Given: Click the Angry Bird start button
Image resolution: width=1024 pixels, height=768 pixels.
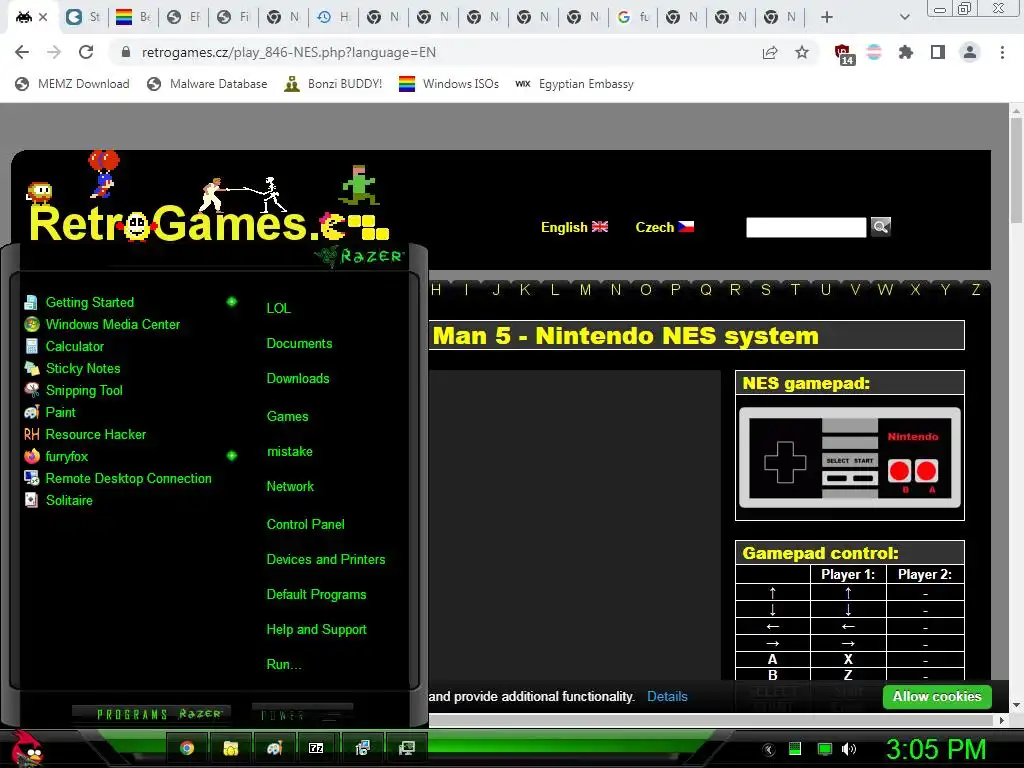Looking at the screenshot, I should (27, 748).
